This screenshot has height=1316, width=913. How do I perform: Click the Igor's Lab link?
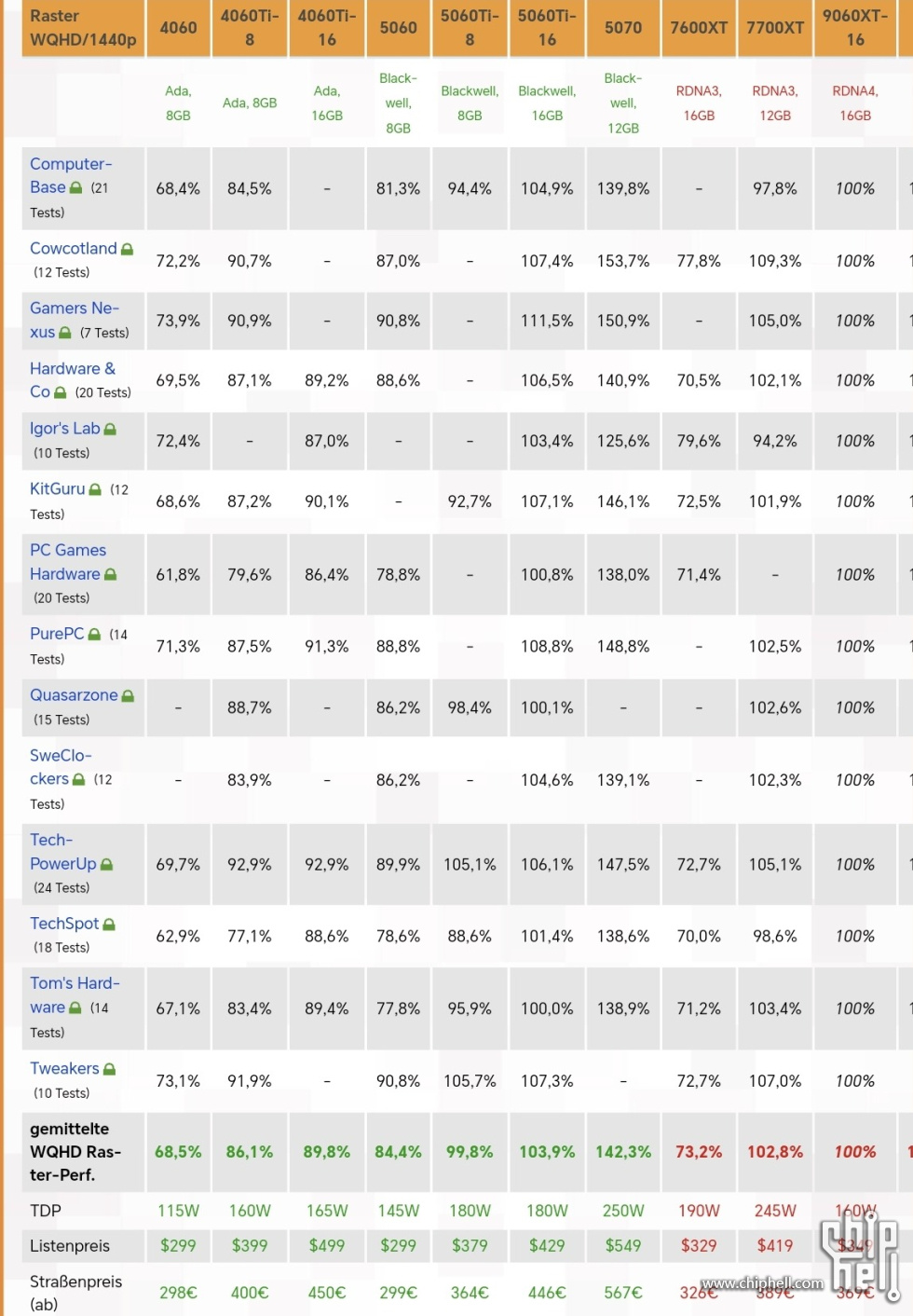[x=64, y=429]
